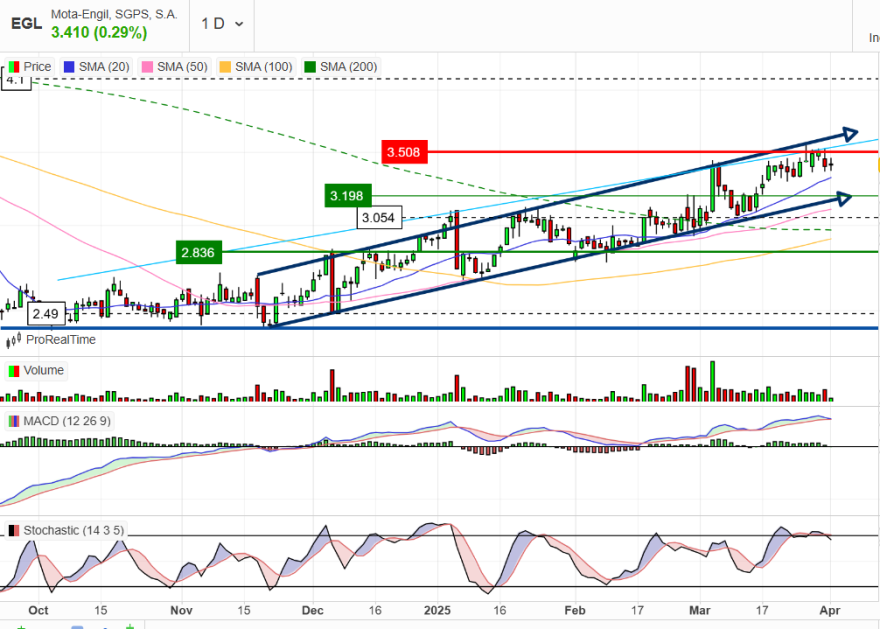Image resolution: width=880 pixels, height=629 pixels.
Task: Open the 1 D timeframe dropdown
Action: coord(222,24)
